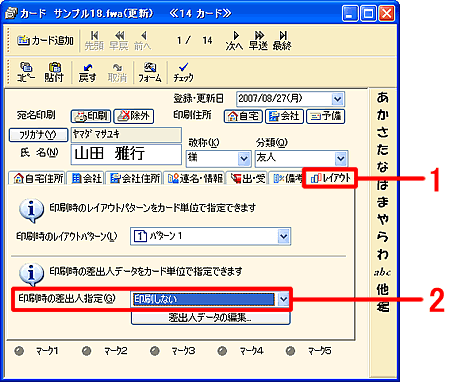Switch to the 会社 tab
450x382 pixels.
tap(86, 178)
